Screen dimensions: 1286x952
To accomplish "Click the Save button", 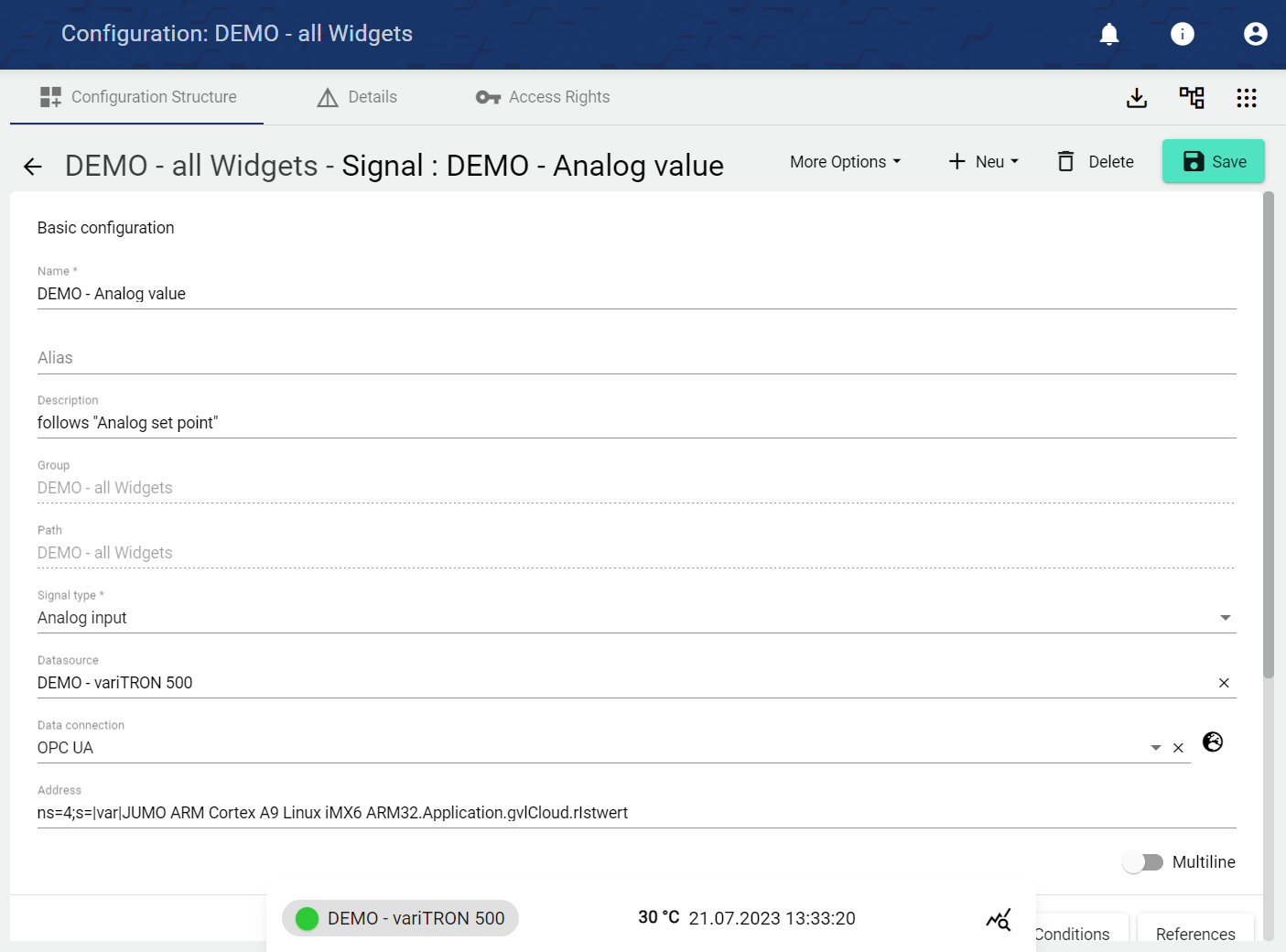I will 1213,162.
